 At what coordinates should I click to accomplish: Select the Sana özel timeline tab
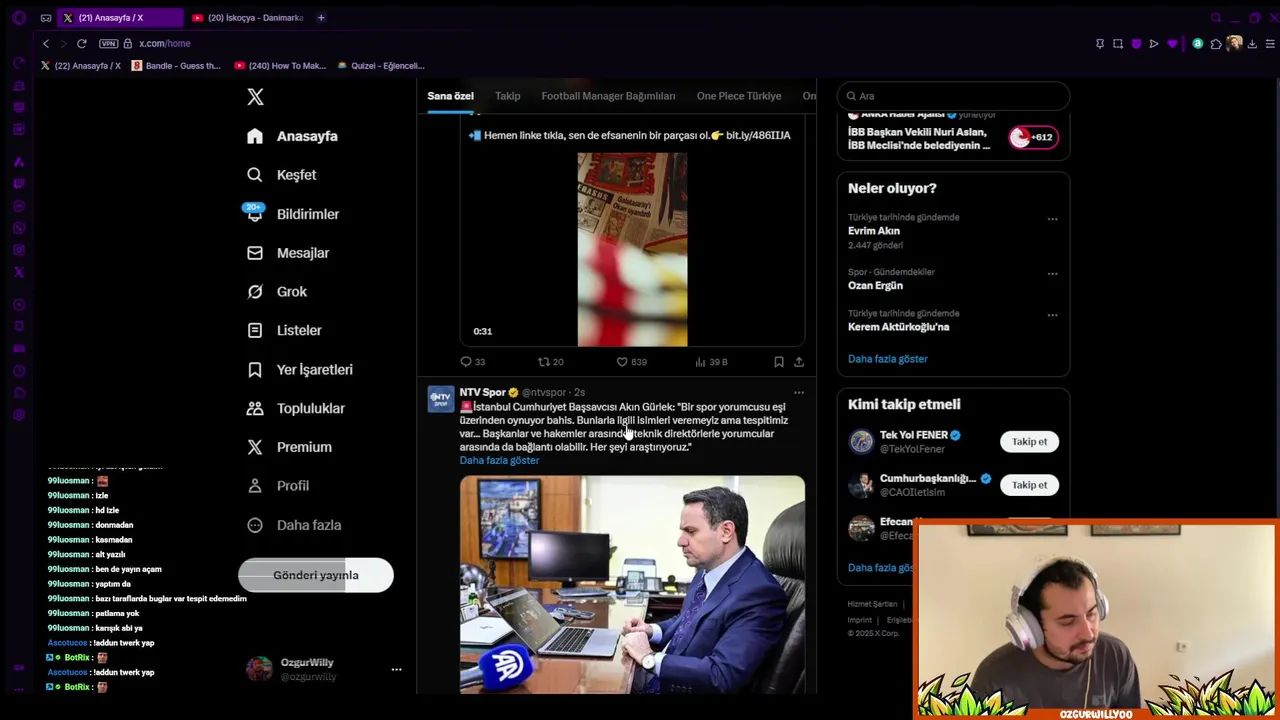pyautogui.click(x=450, y=96)
